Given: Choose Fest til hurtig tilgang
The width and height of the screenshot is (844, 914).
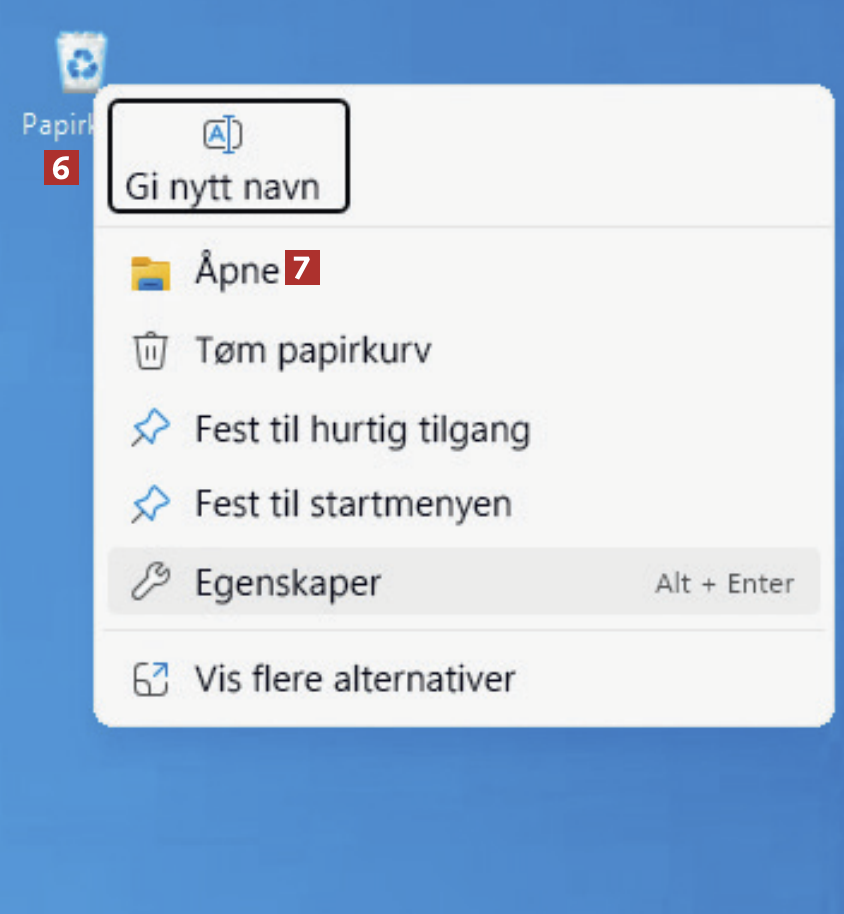Looking at the screenshot, I should click(x=464, y=429).
